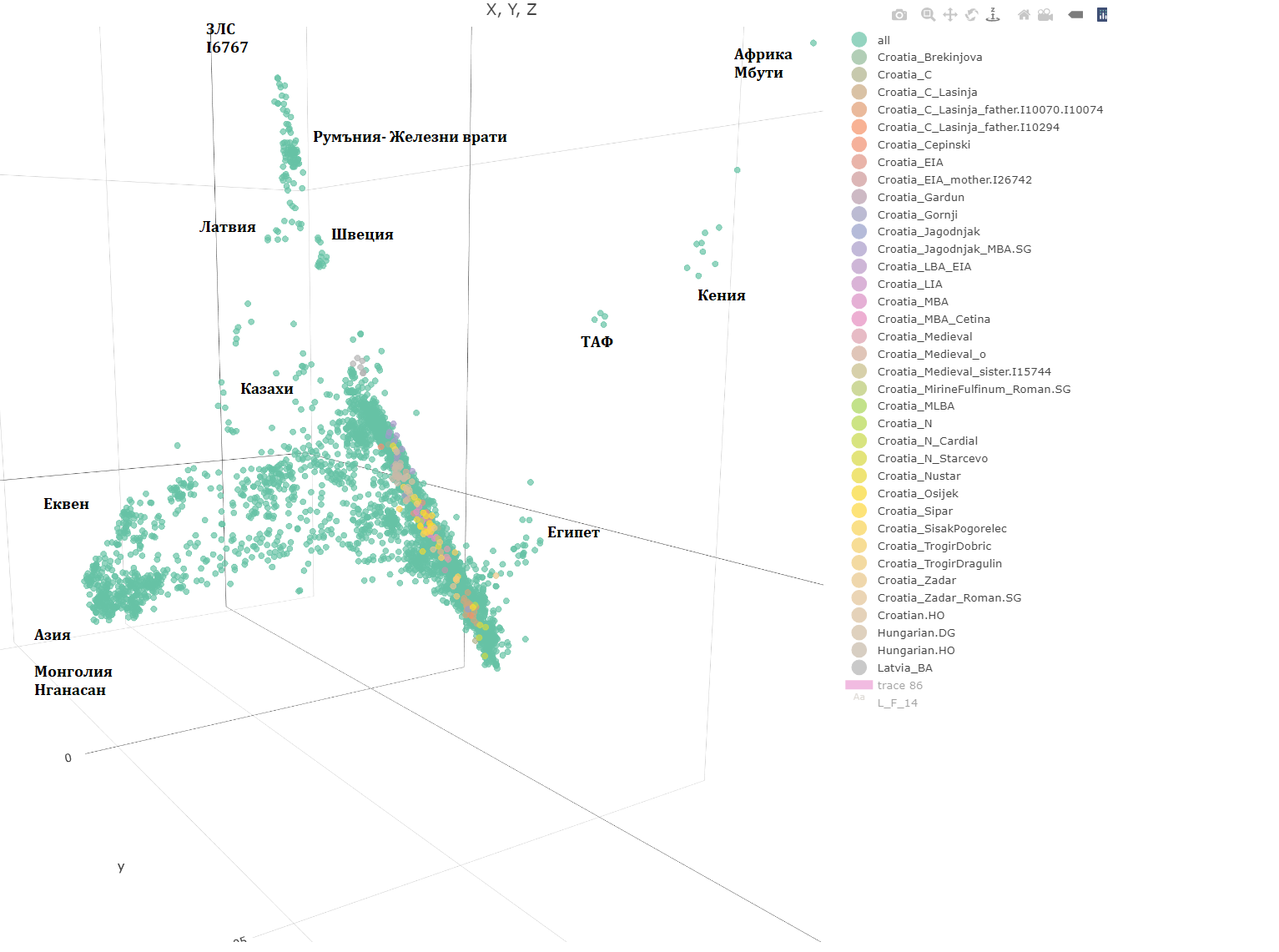Toggle hover closest data tag icon
The image size is (1279, 952).
[1075, 15]
